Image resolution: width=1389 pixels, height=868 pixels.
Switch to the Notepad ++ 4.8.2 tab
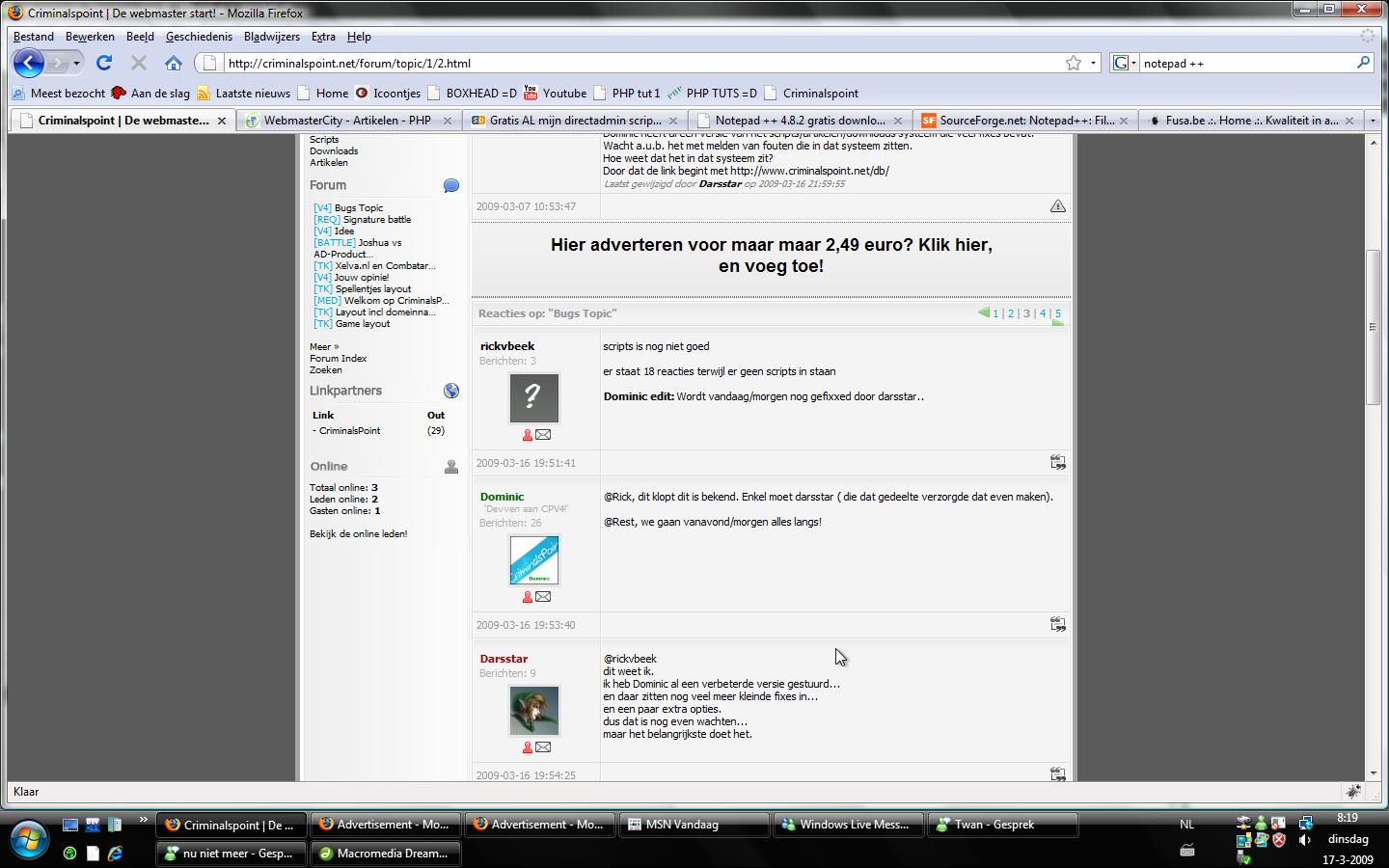click(800, 121)
